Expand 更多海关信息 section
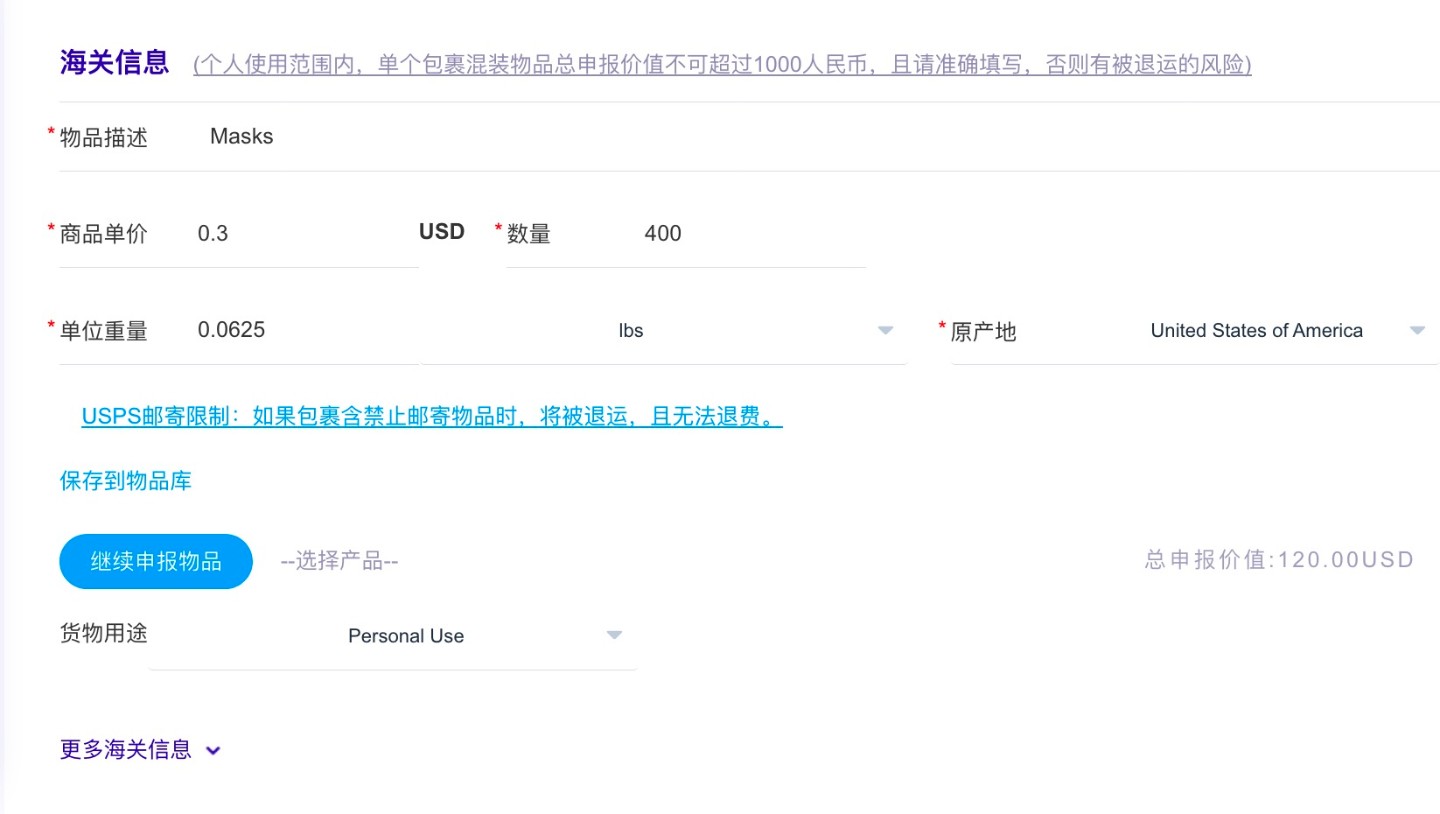1440x814 pixels. click(140, 750)
